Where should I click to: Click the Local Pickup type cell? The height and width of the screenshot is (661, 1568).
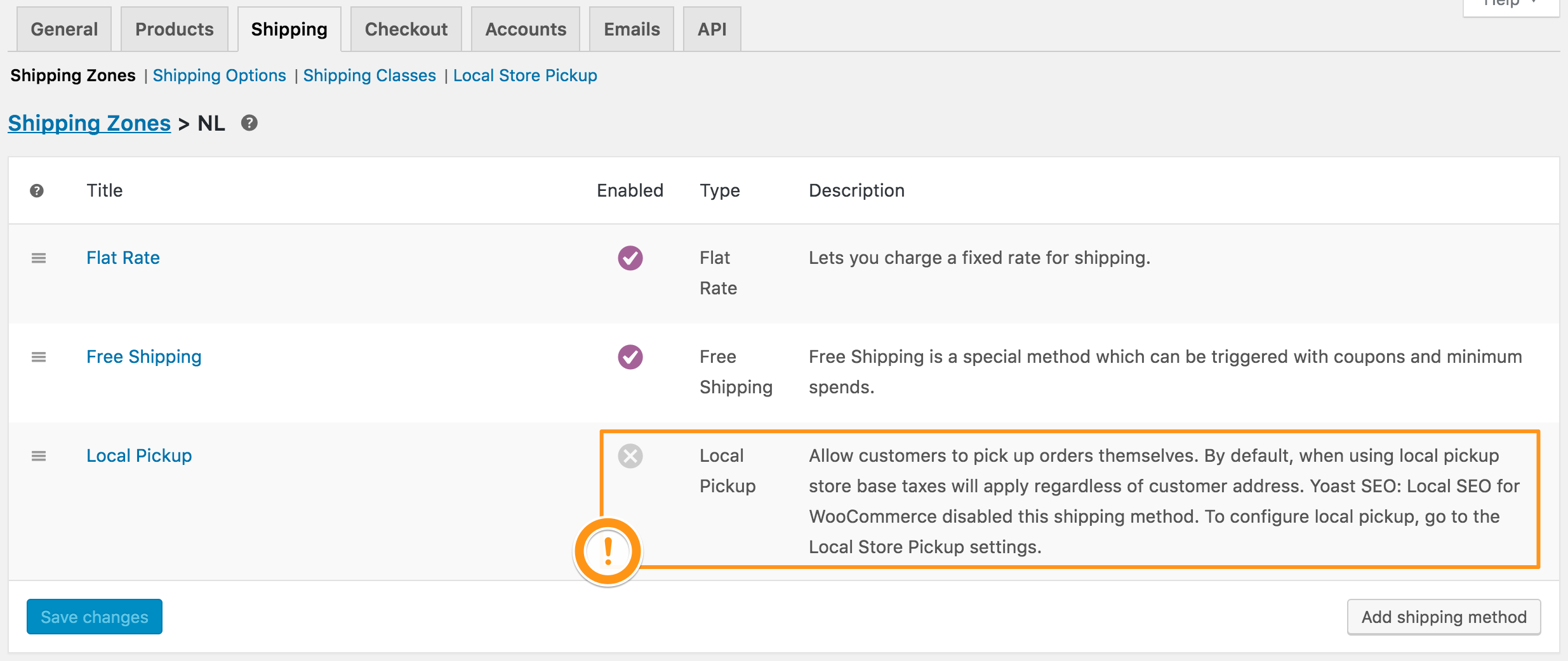(x=728, y=471)
